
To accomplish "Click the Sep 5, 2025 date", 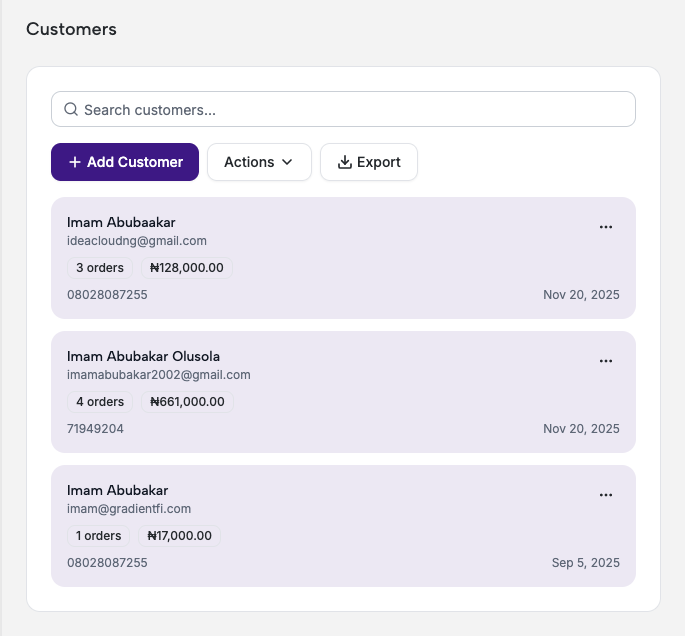I will [585, 563].
